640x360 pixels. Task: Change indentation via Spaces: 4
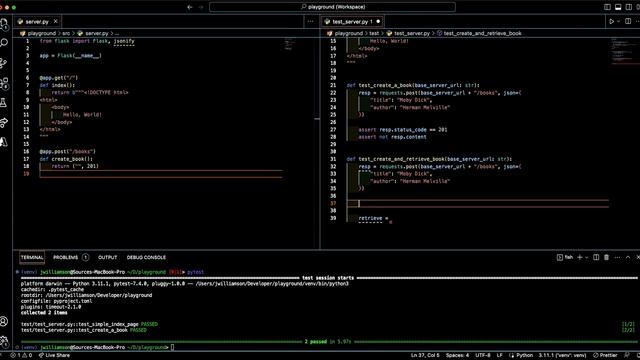458,356
